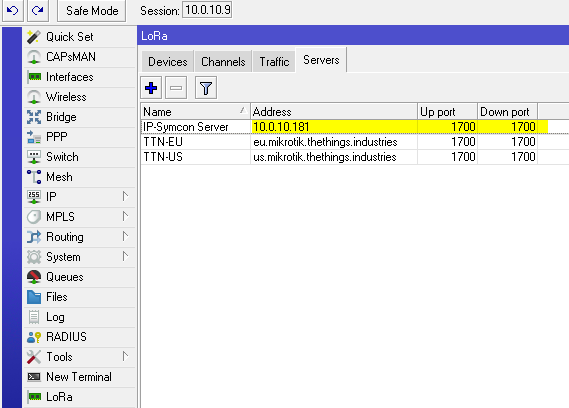Open the New Terminal icon

pos(34,377)
